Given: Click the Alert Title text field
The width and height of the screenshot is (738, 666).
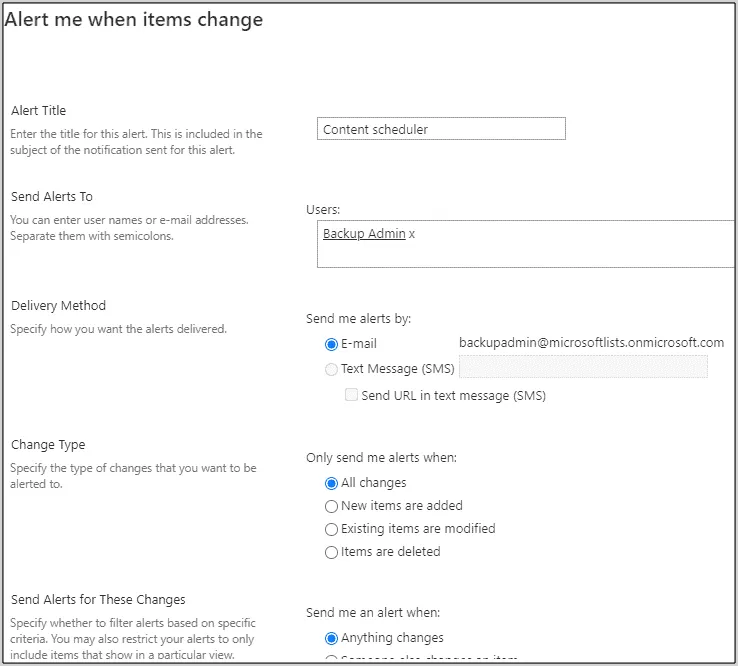Looking at the screenshot, I should [x=440, y=129].
